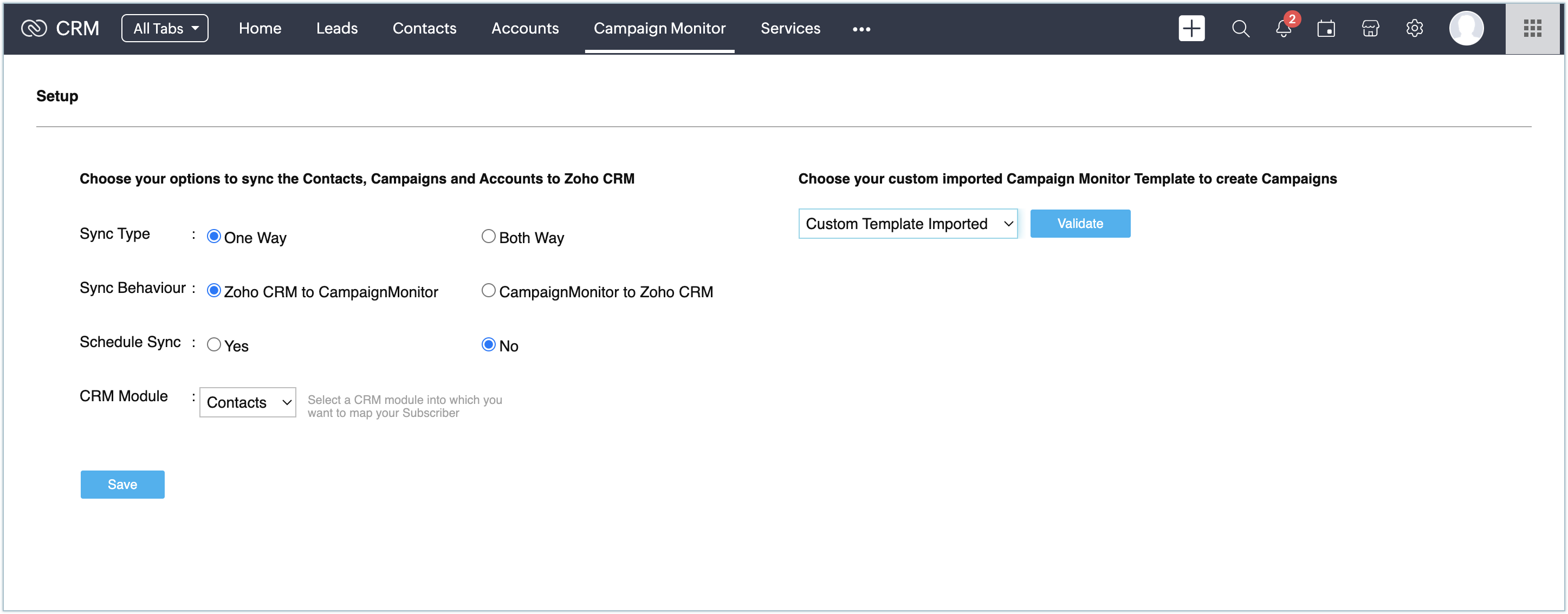This screenshot has width=1568, height=614.
Task: Open the calendar icon in header
Action: (x=1326, y=28)
